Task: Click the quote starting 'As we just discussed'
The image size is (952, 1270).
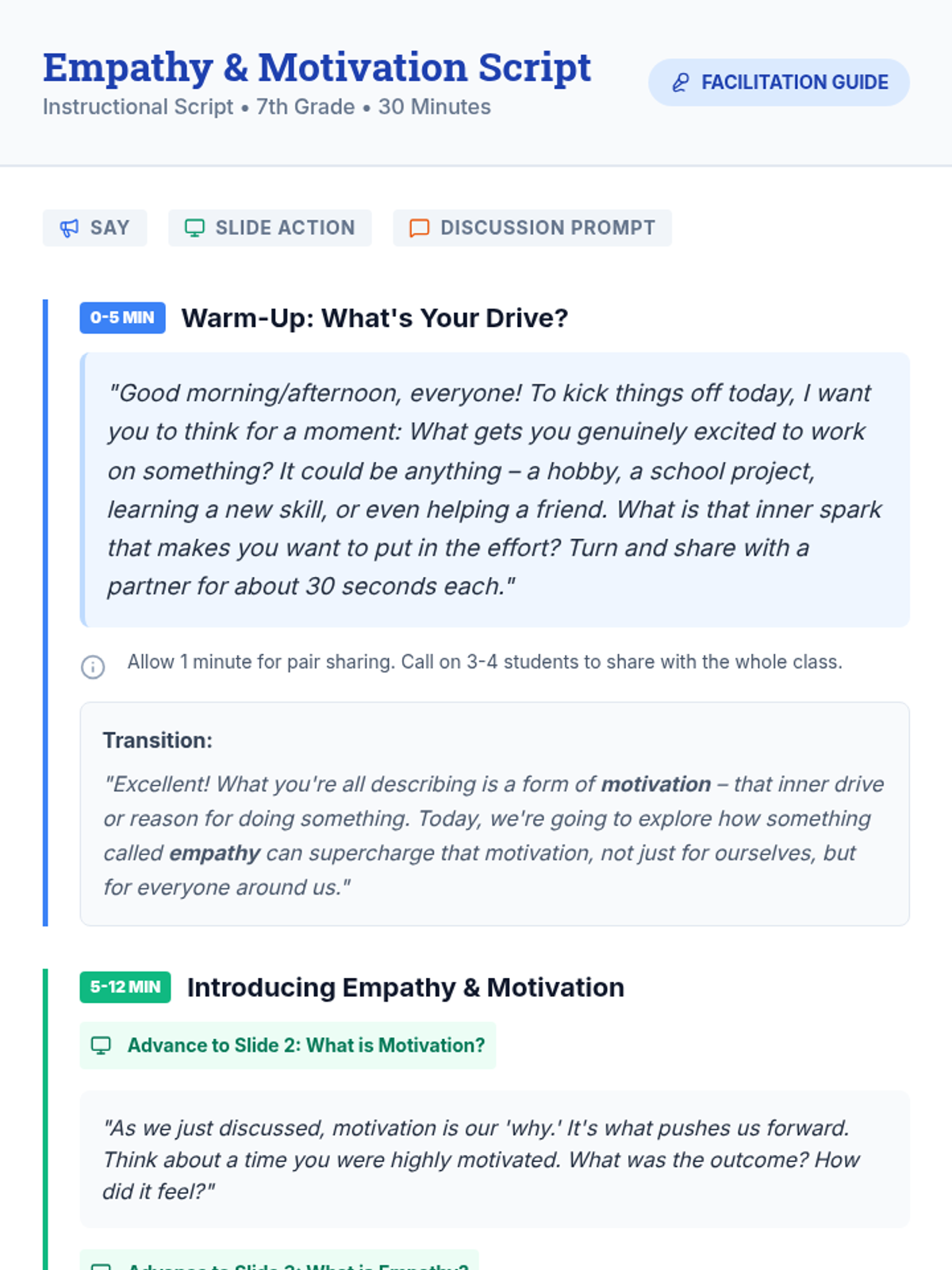Action: (x=495, y=1160)
